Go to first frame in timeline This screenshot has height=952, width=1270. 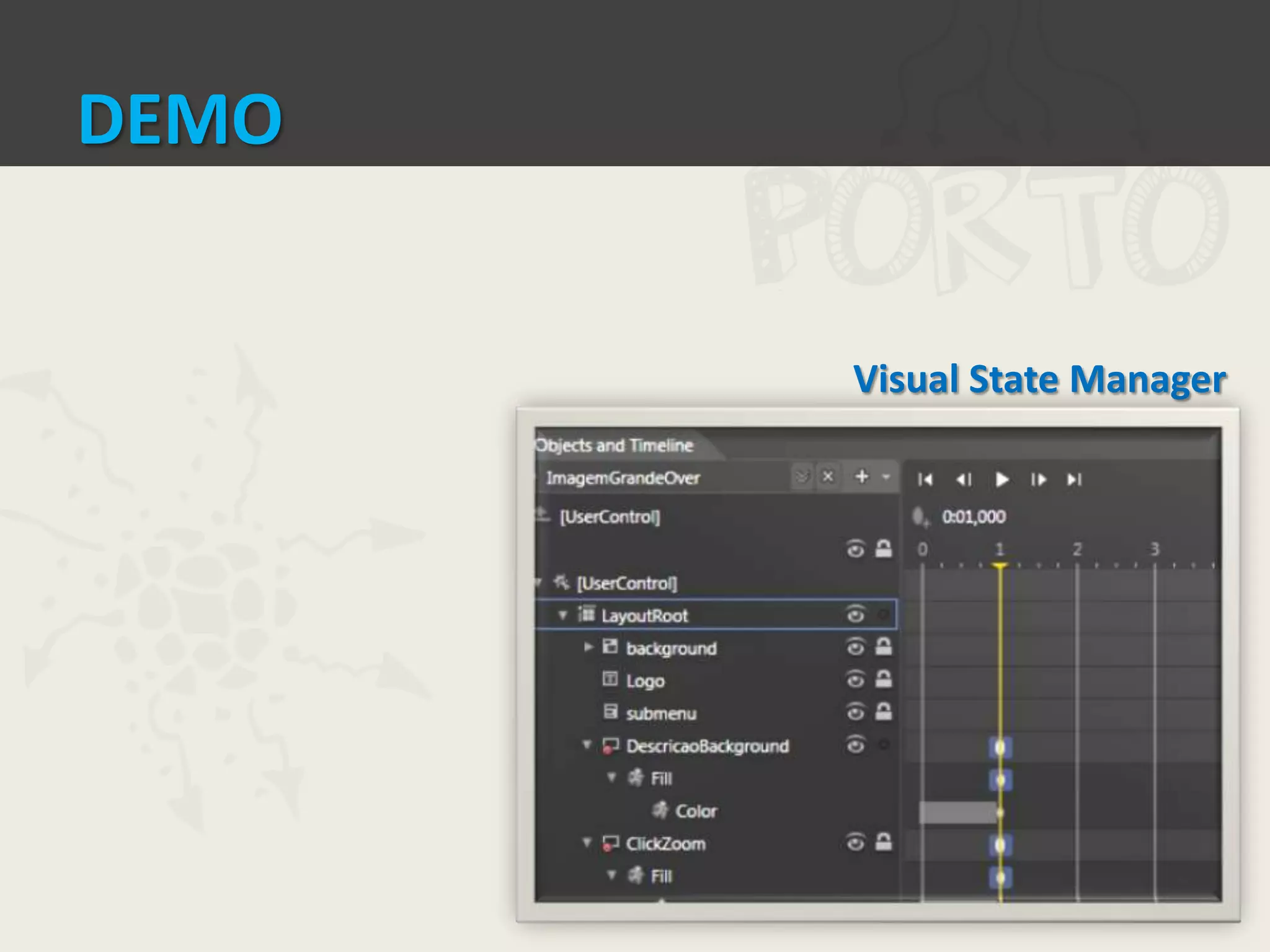925,479
